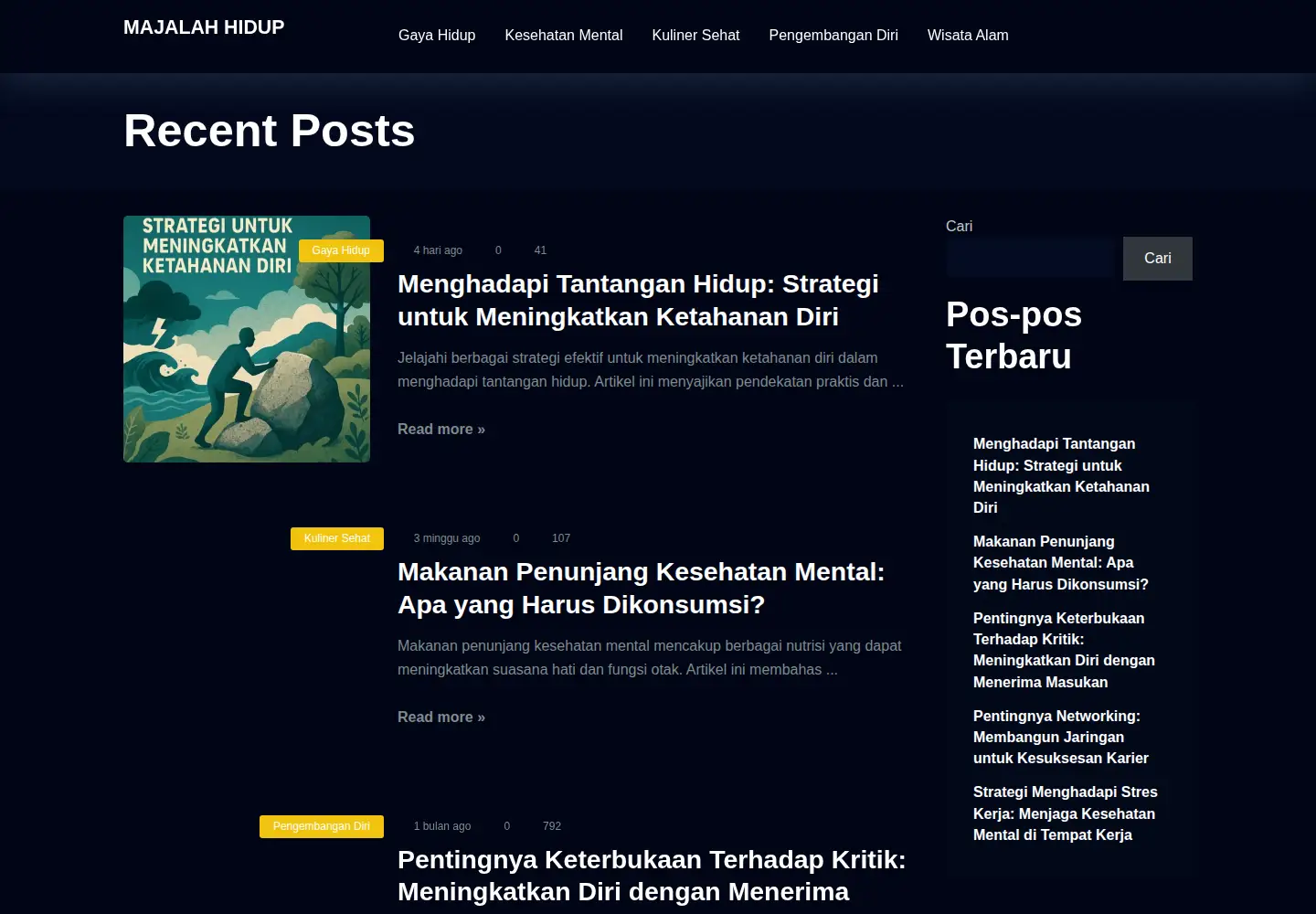1316x914 pixels.
Task: Click the yellow Gaya Hidup category badge
Action: (x=341, y=250)
